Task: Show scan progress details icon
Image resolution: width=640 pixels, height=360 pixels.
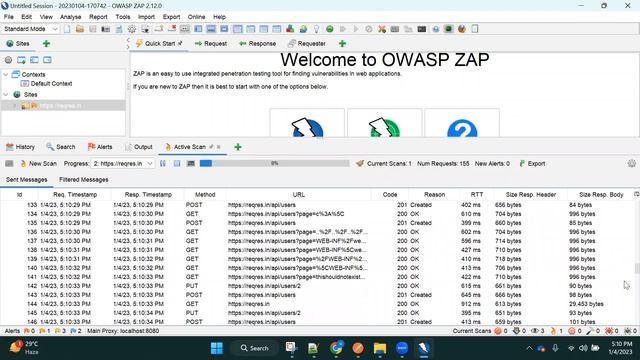Action: 191,163
